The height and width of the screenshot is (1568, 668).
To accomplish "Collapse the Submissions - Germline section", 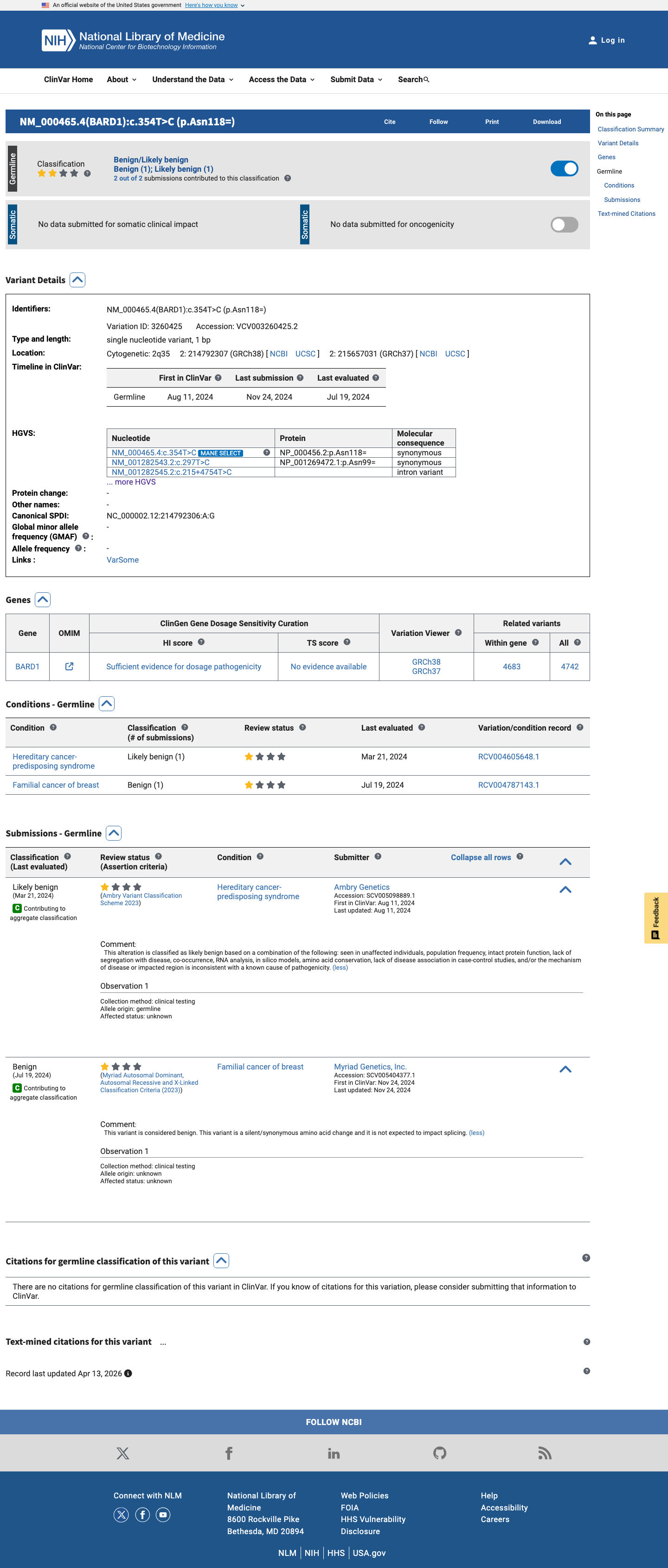I will coord(114,833).
